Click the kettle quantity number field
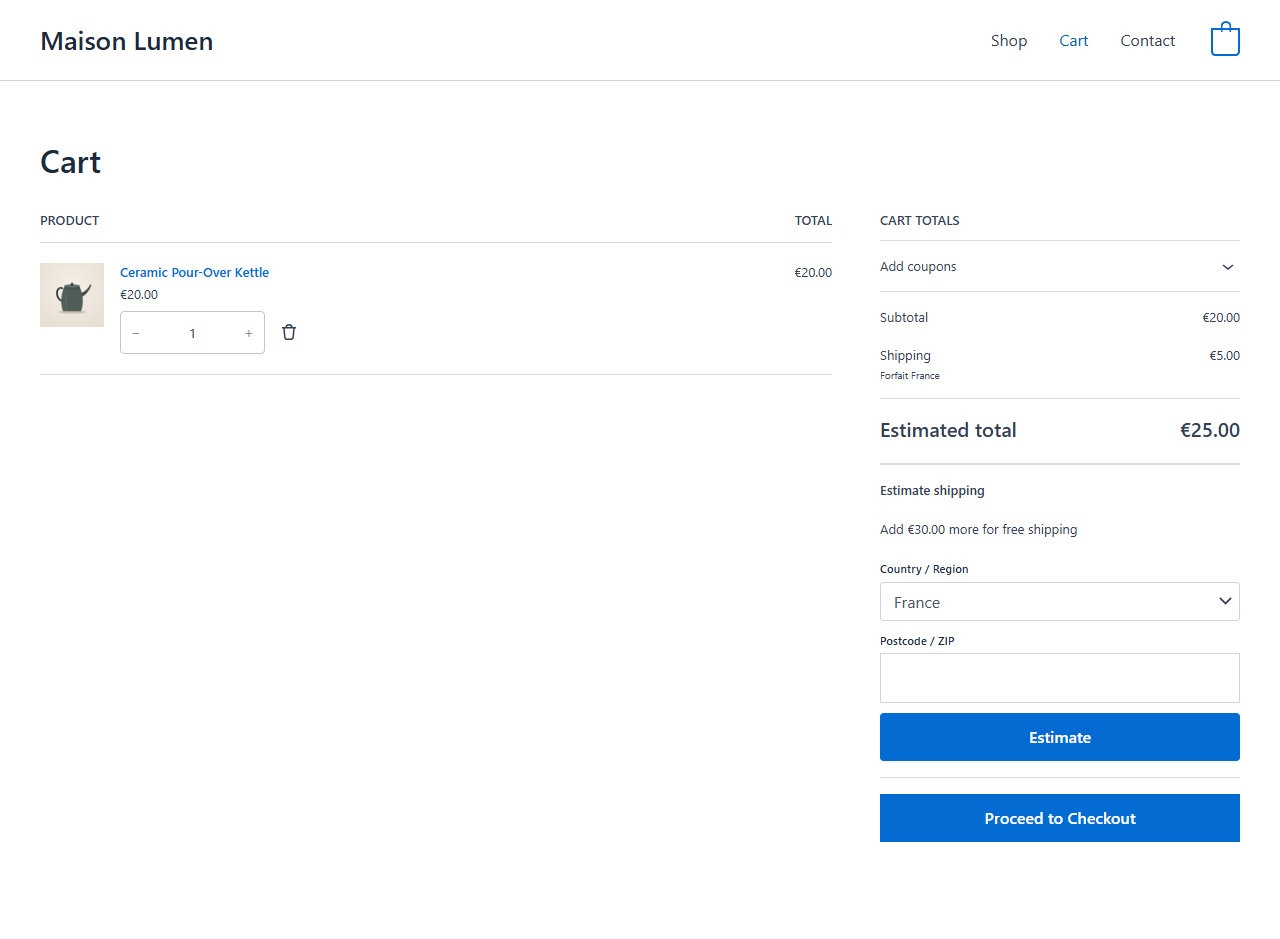The image size is (1280, 939). 193,333
